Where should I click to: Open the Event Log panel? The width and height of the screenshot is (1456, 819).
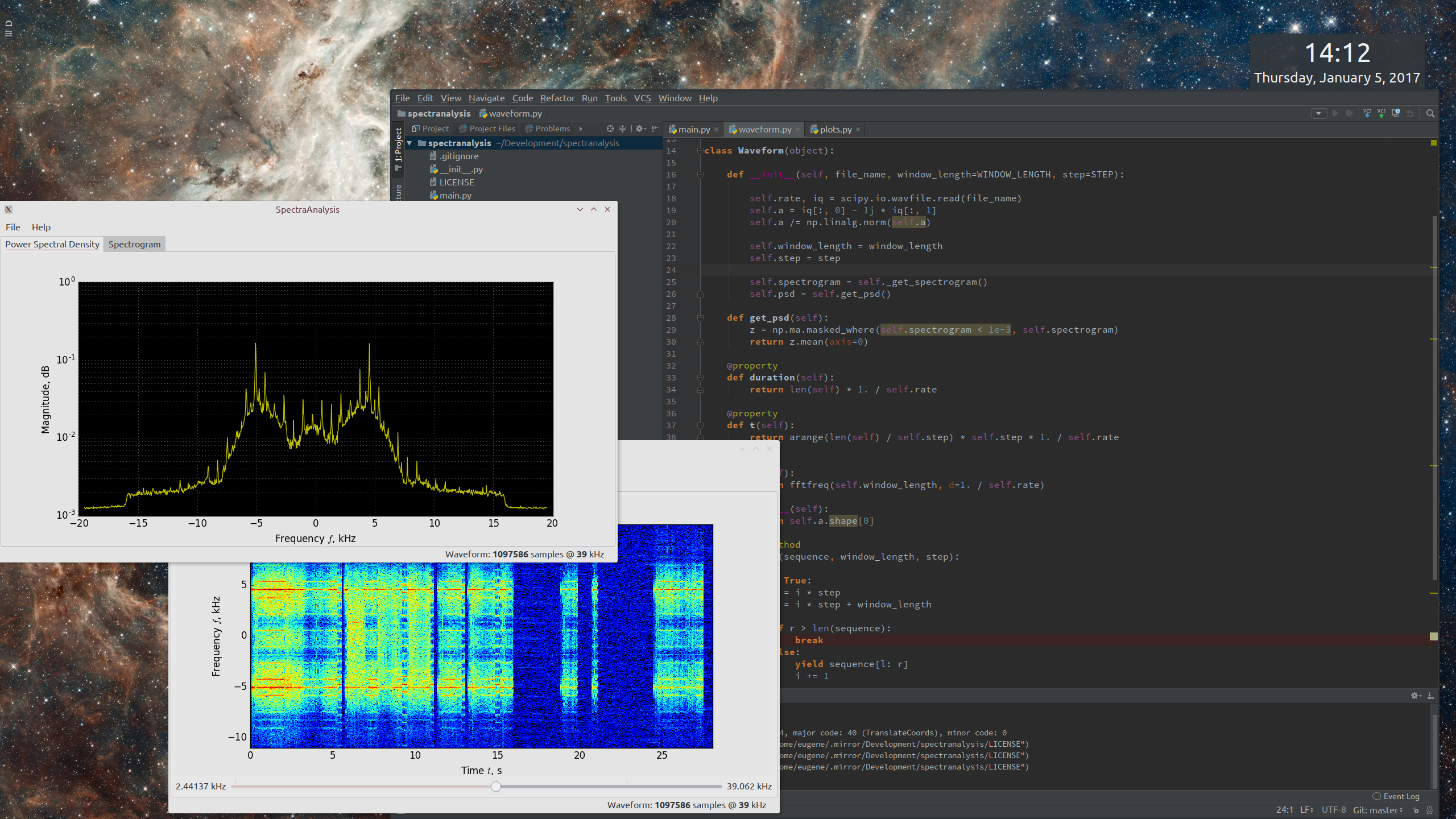click(1396, 796)
